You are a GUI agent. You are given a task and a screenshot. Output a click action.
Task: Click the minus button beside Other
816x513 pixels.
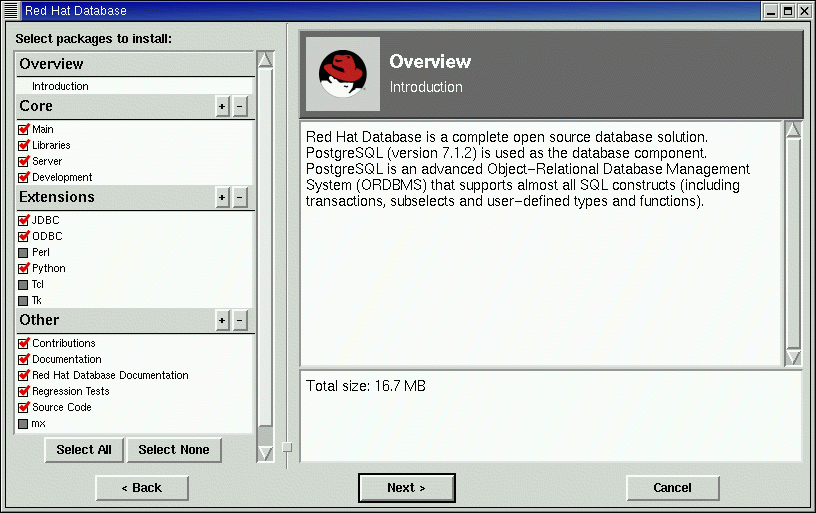tap(240, 320)
